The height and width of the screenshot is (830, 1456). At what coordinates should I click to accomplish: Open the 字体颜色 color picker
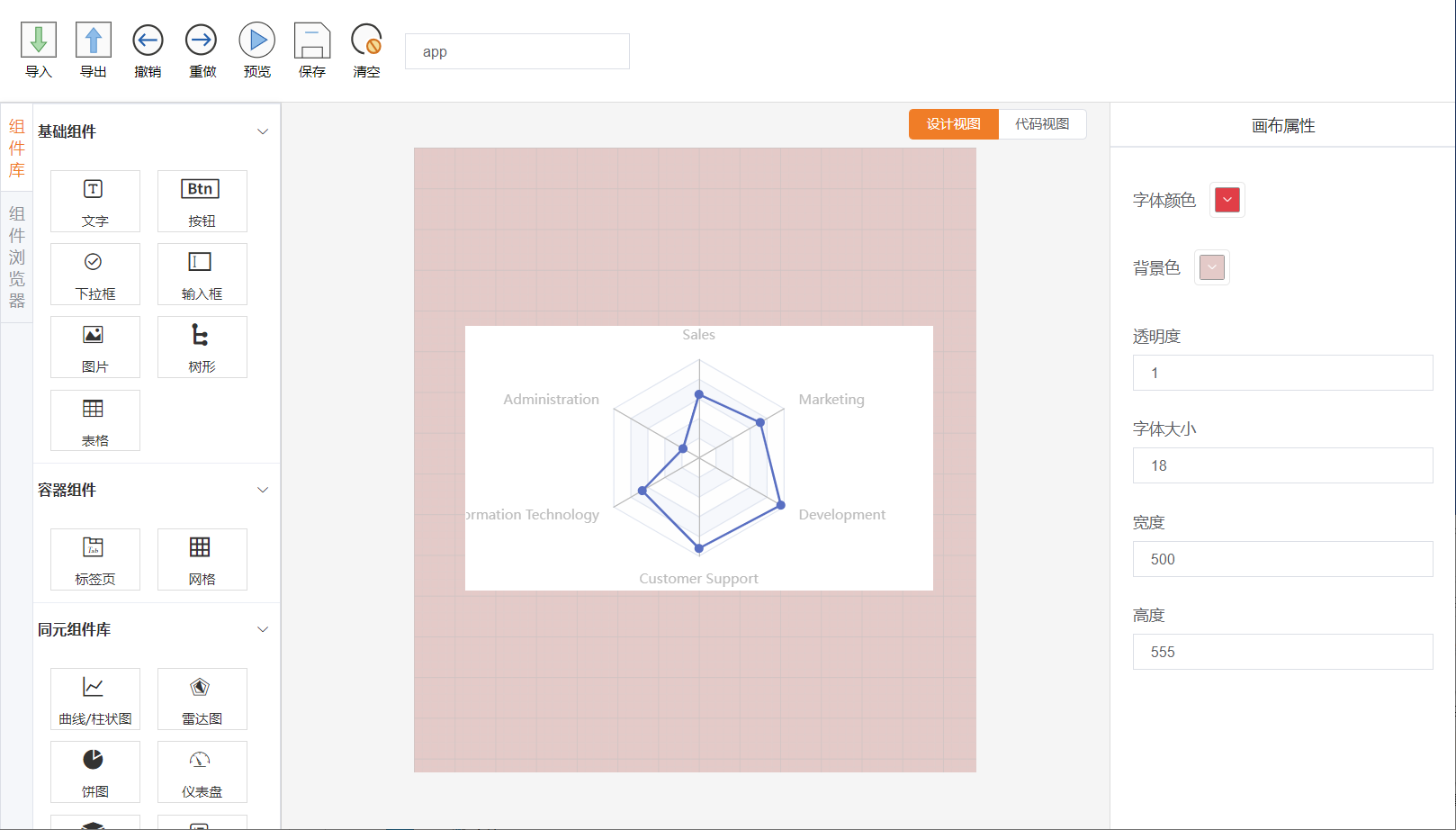coord(1227,200)
